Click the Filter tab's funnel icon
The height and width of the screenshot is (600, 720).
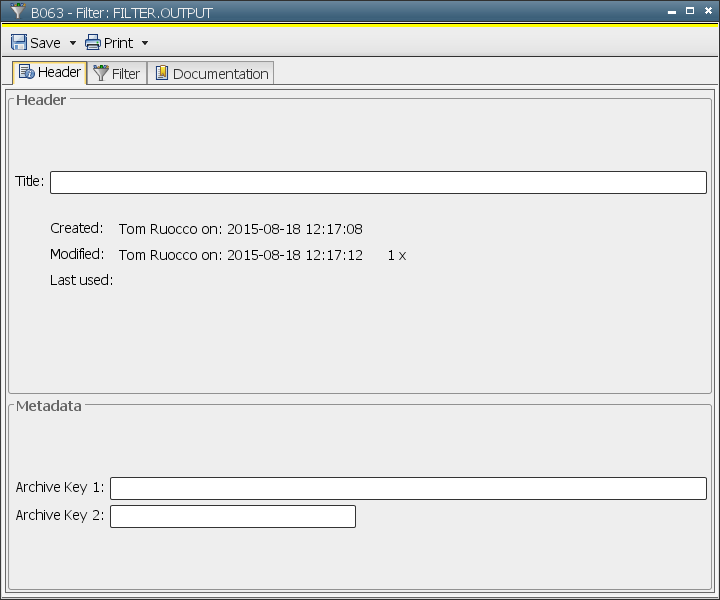point(101,74)
